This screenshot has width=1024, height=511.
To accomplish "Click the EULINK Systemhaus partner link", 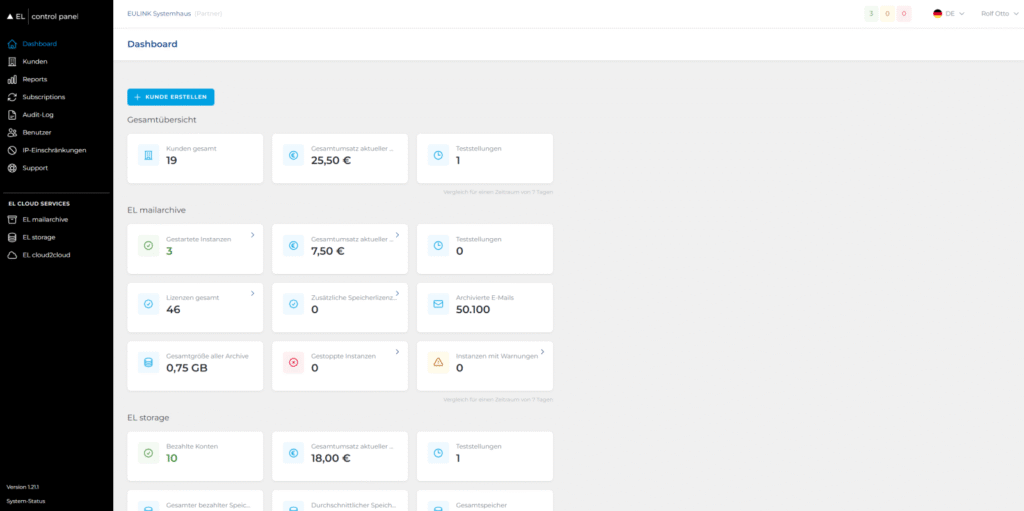I will pyautogui.click(x=159, y=13).
